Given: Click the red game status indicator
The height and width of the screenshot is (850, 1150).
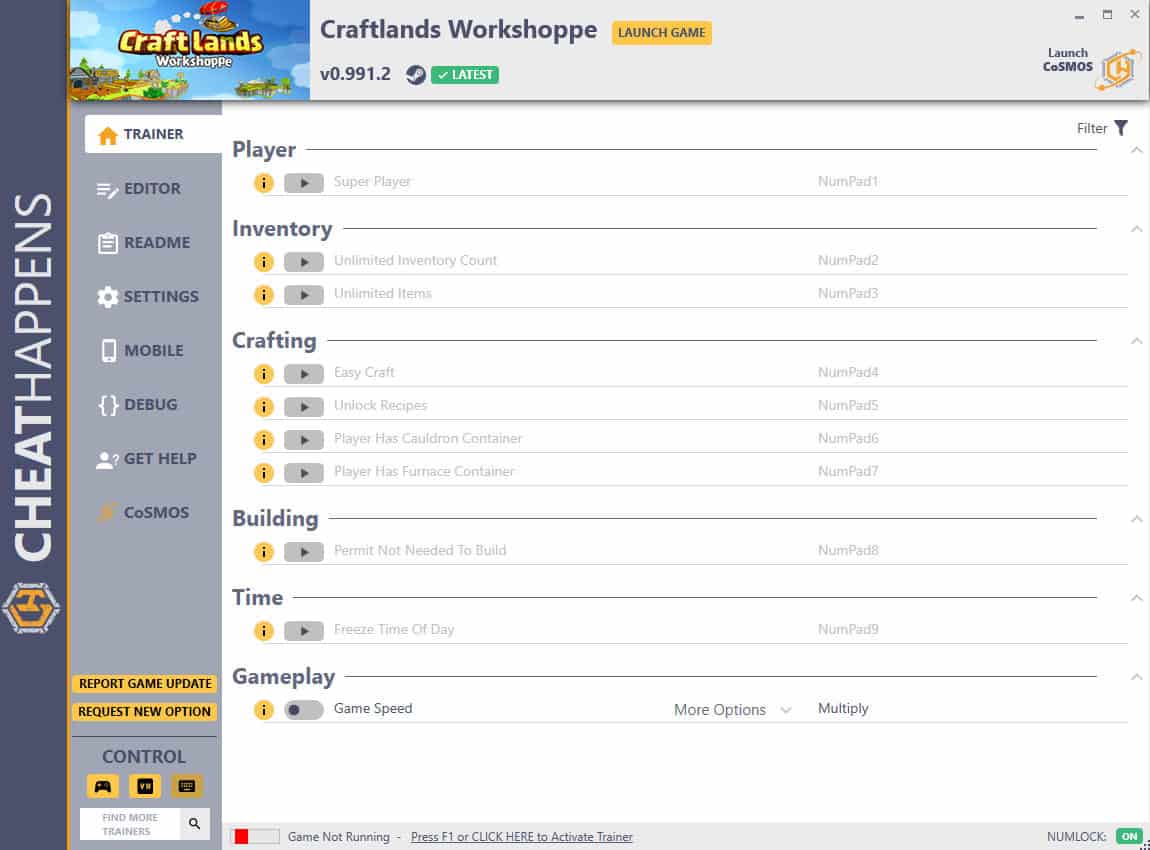Looking at the screenshot, I should [241, 837].
